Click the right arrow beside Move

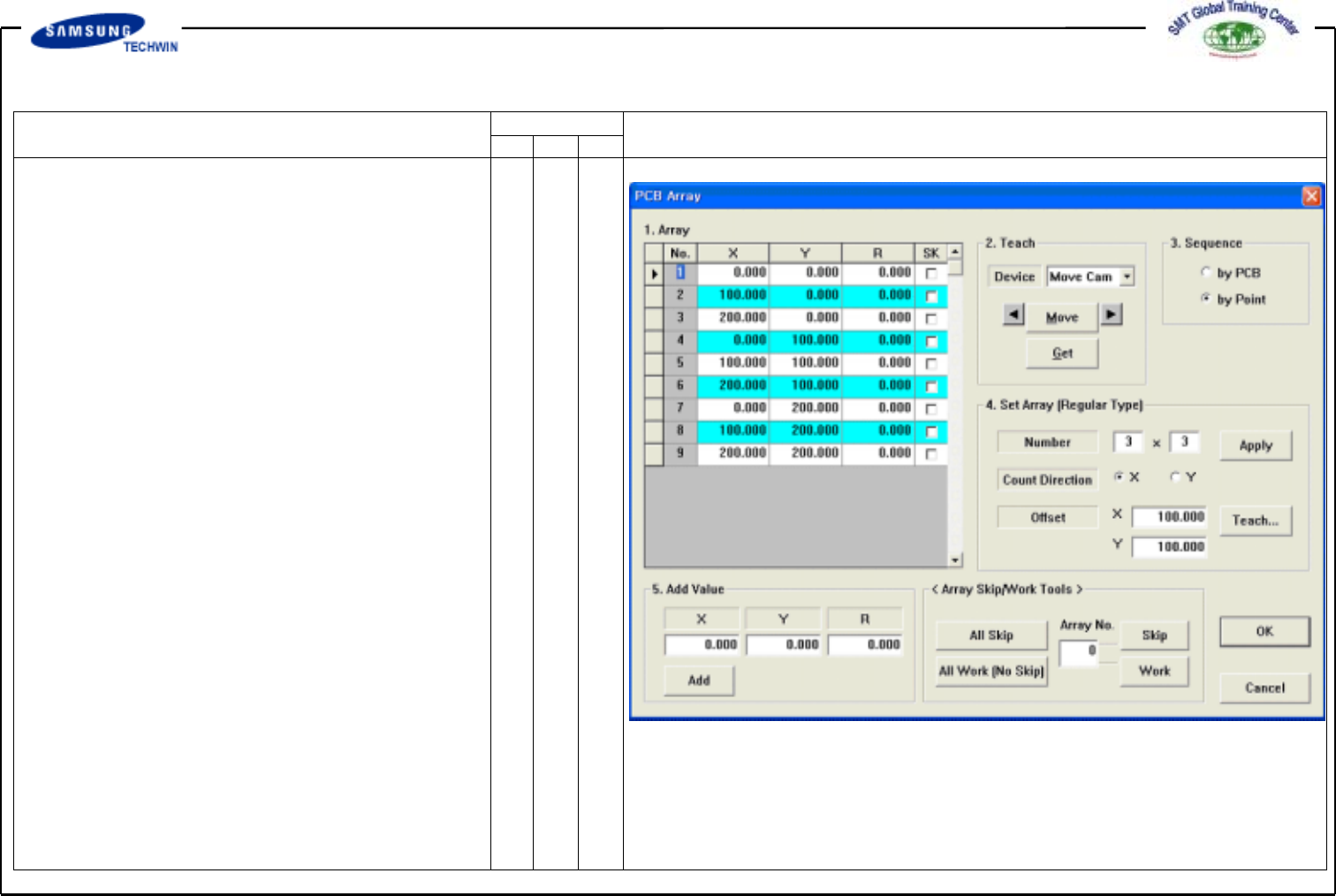pyautogui.click(x=1112, y=315)
